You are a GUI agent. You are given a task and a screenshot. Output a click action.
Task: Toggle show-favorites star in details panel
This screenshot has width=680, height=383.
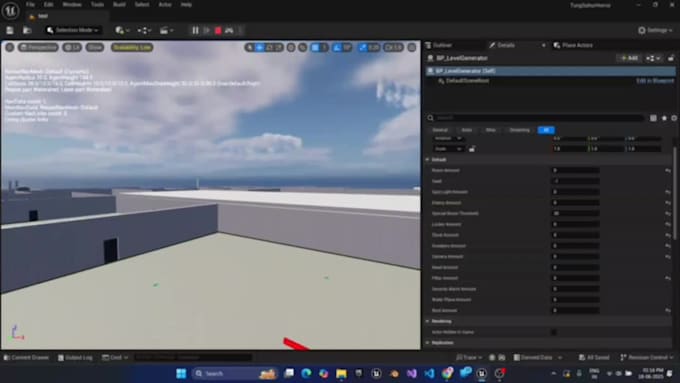click(x=664, y=118)
